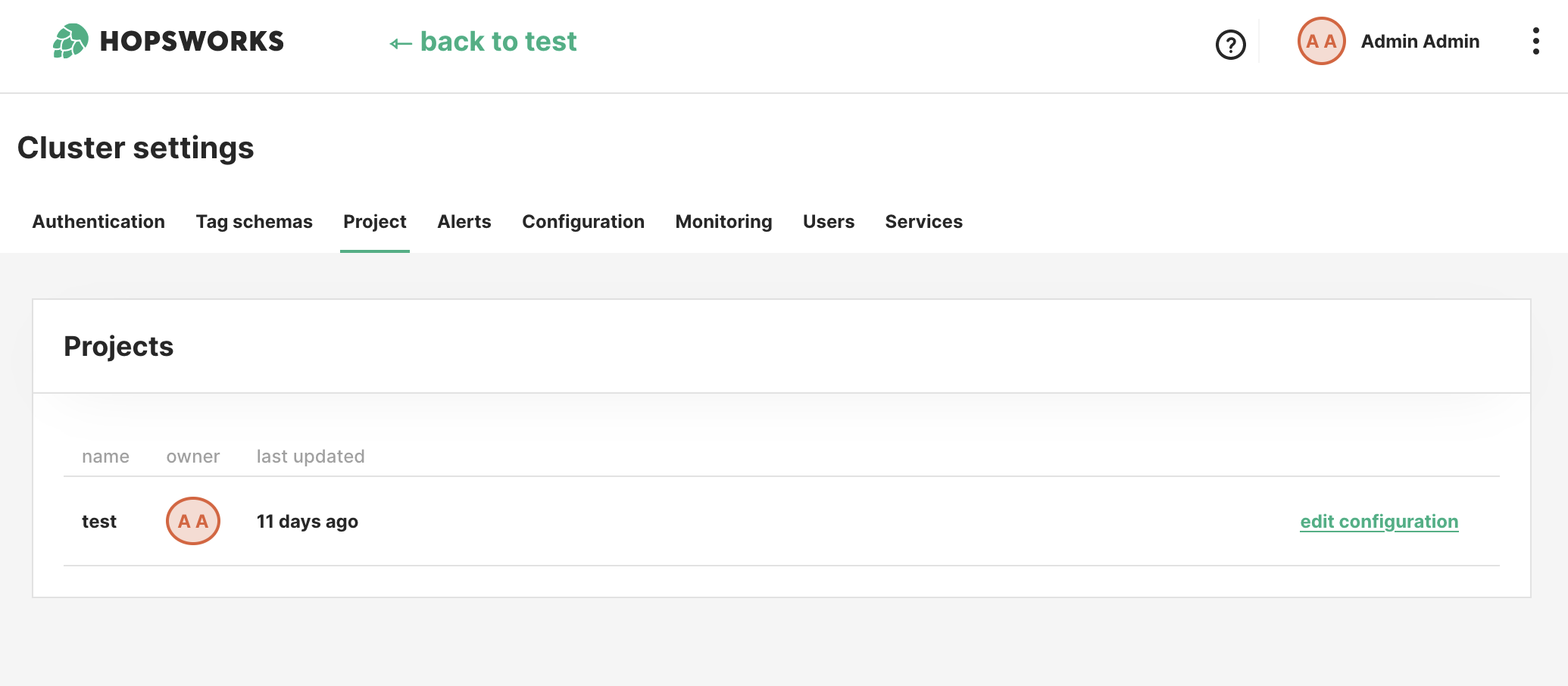The width and height of the screenshot is (1568, 686).
Task: Open the Services tab
Action: [923, 222]
